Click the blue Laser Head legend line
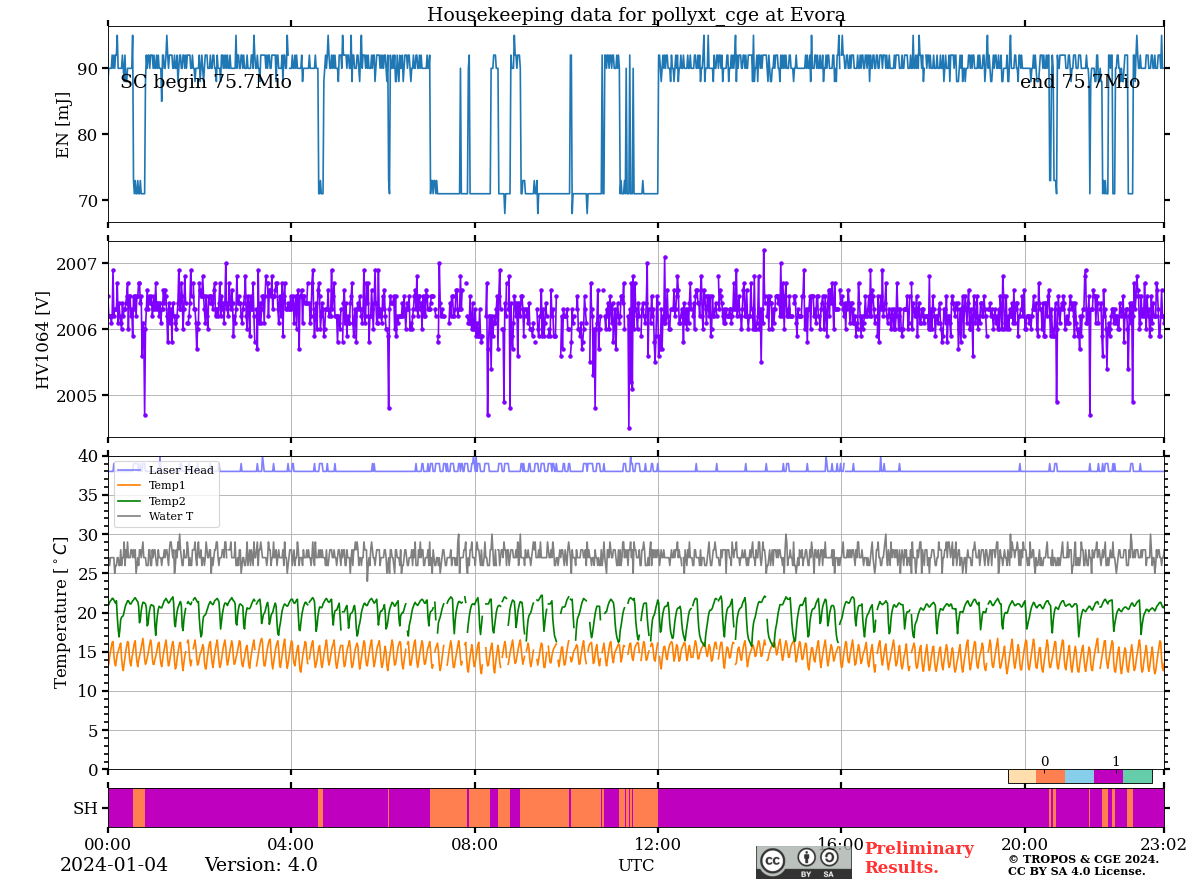The width and height of the screenshot is (1200, 880). click(x=131, y=470)
